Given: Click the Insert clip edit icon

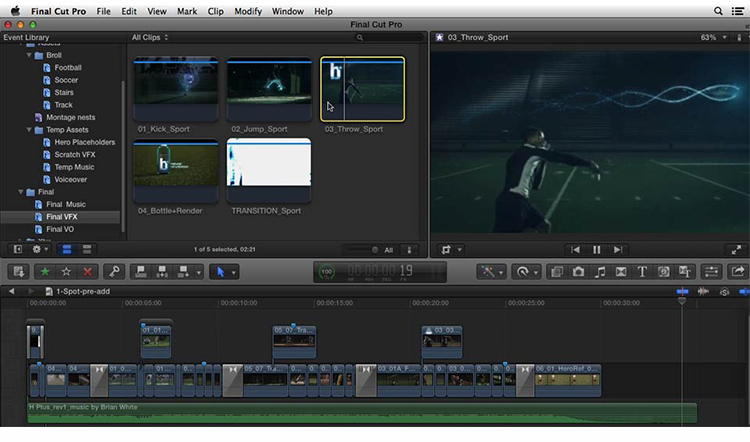Looking at the screenshot, I should coord(162,272).
